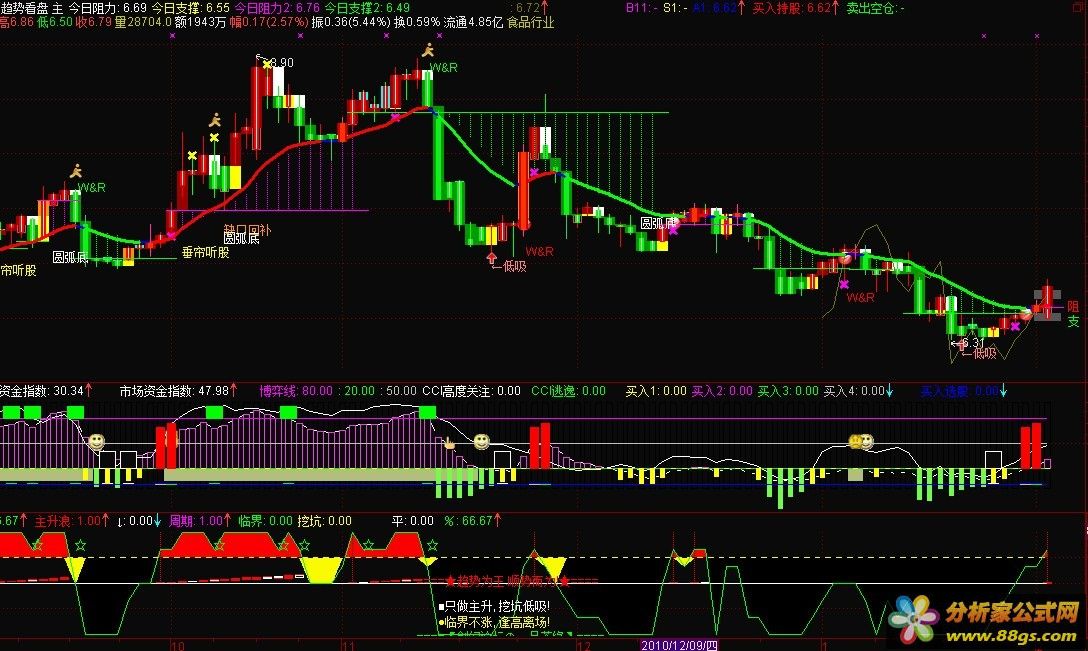
Task: Click the 挖坑: 0.00 readout
Action: 325,521
